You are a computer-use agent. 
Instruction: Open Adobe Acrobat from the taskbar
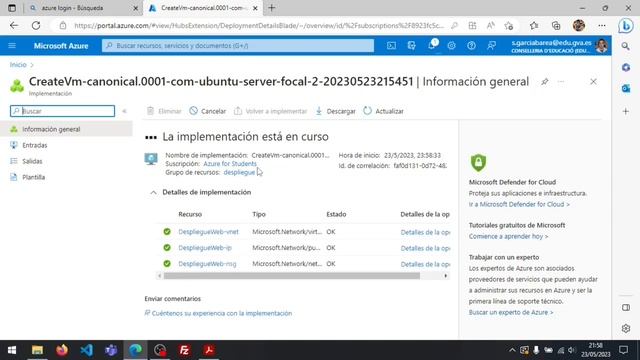(x=209, y=350)
